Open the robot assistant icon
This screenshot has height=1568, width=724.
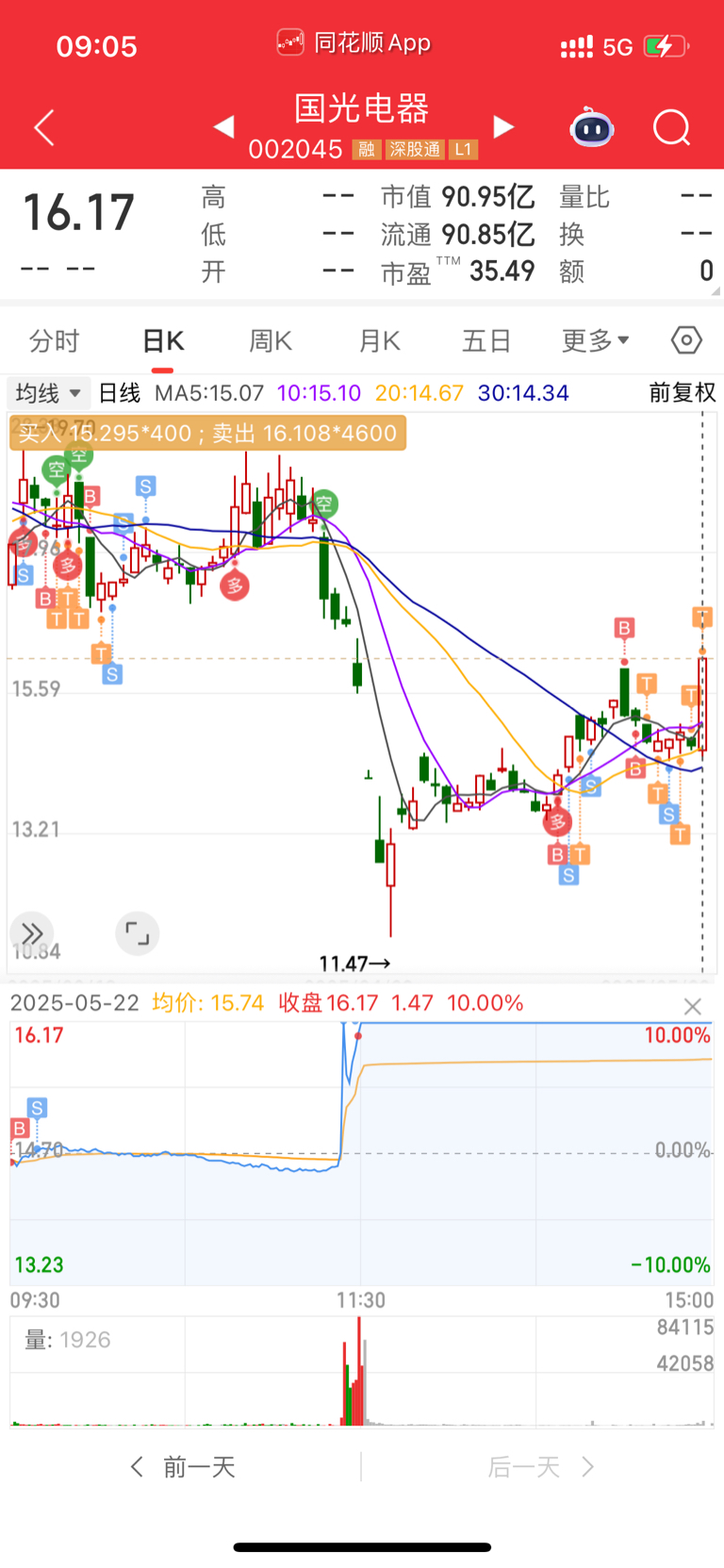592,127
